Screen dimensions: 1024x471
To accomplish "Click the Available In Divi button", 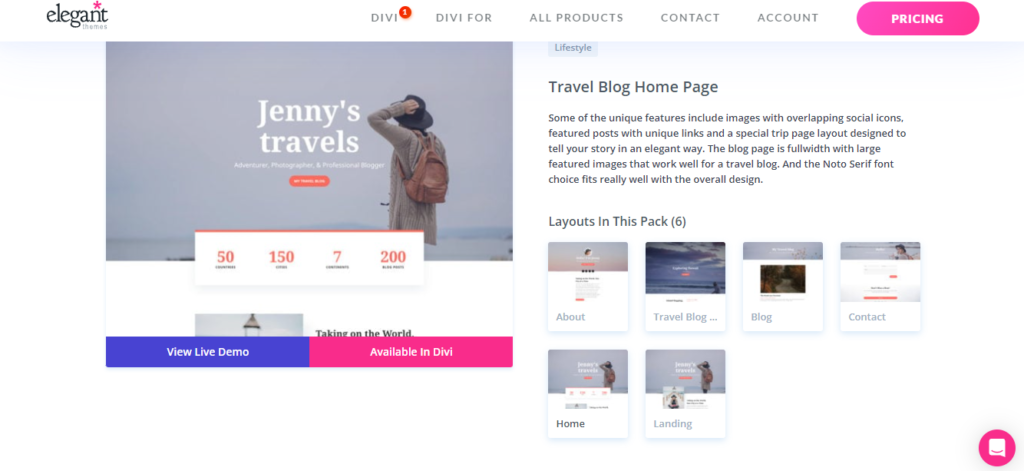I will tap(411, 351).
